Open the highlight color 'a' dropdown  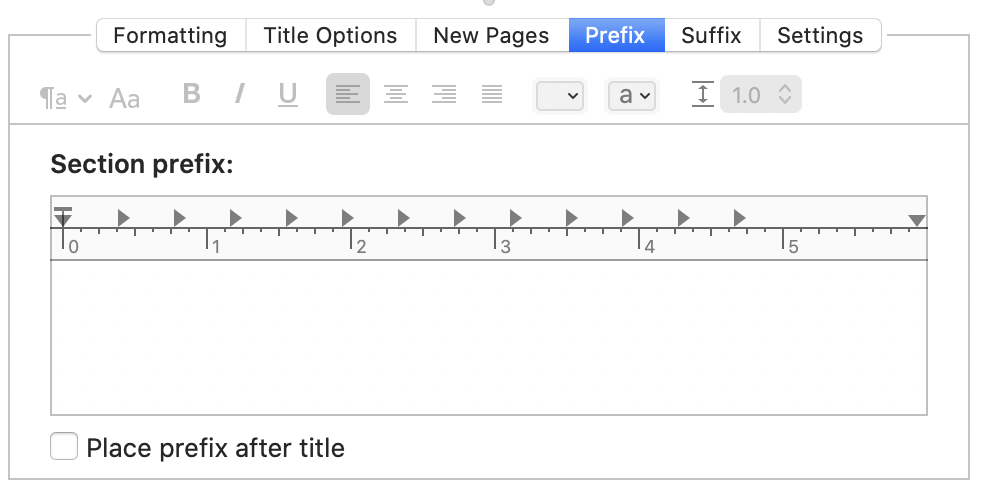tap(632, 96)
